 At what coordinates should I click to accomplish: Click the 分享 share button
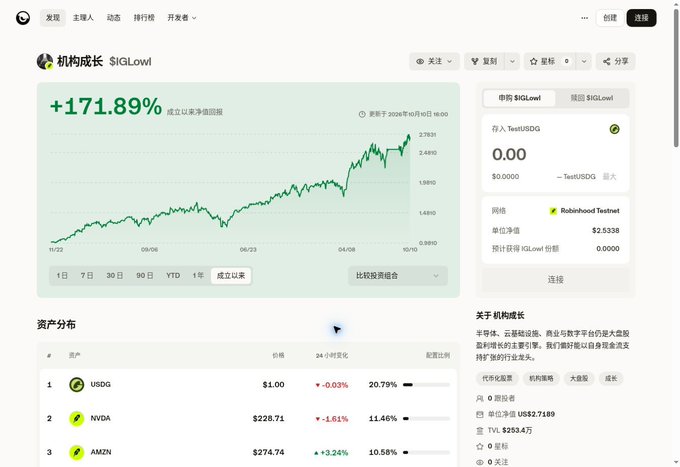(x=615, y=62)
